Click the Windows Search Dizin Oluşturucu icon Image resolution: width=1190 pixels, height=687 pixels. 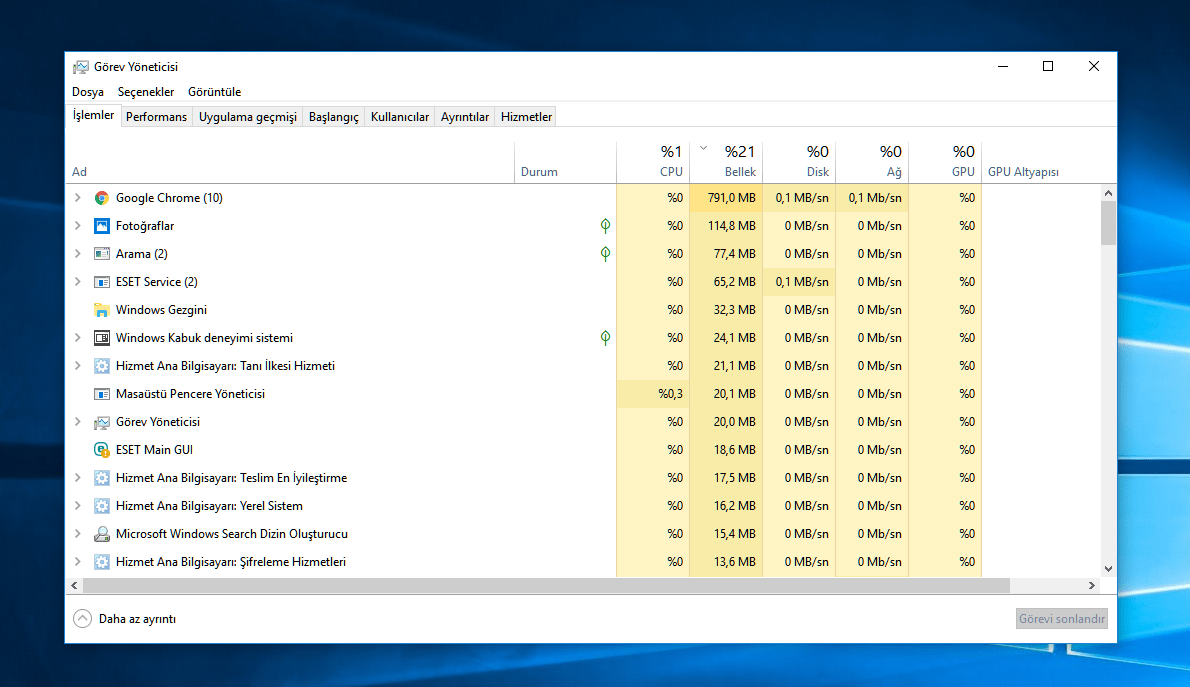(102, 534)
